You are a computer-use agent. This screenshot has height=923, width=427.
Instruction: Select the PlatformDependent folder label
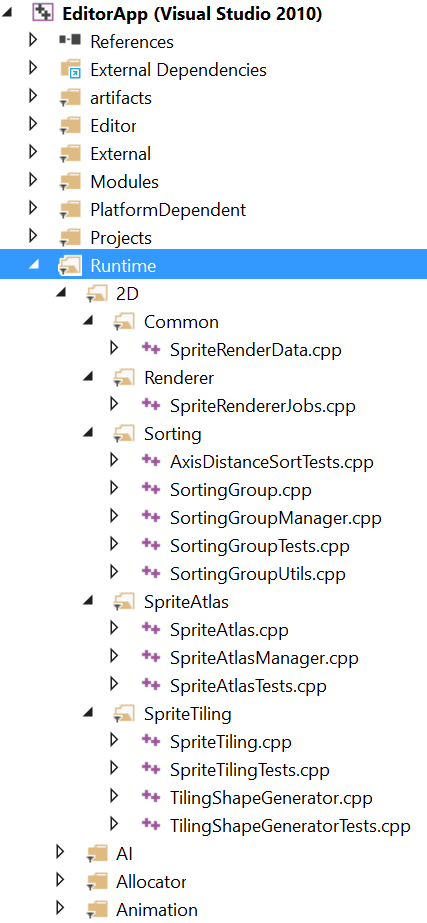pyautogui.click(x=168, y=210)
